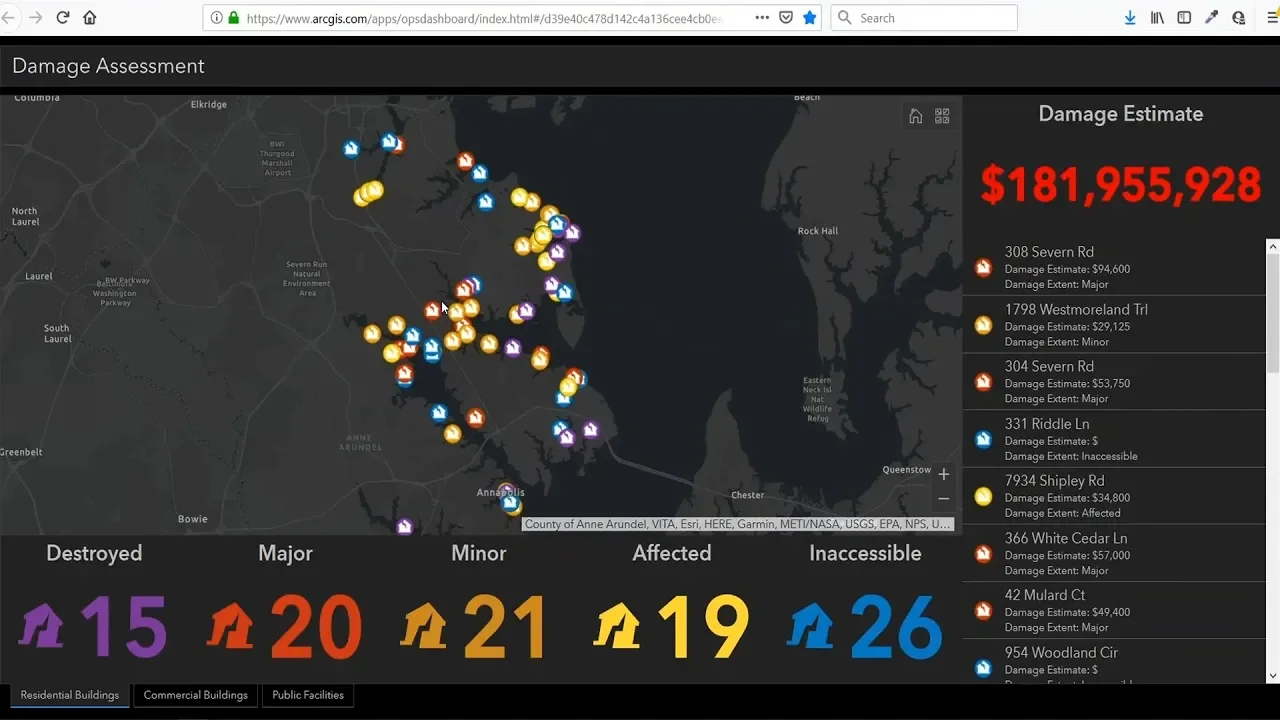Click 'Damage Extent: Inaccessible' under 331 Riddle Ln
Viewport: 1280px width, 720px height.
pyautogui.click(x=1071, y=456)
